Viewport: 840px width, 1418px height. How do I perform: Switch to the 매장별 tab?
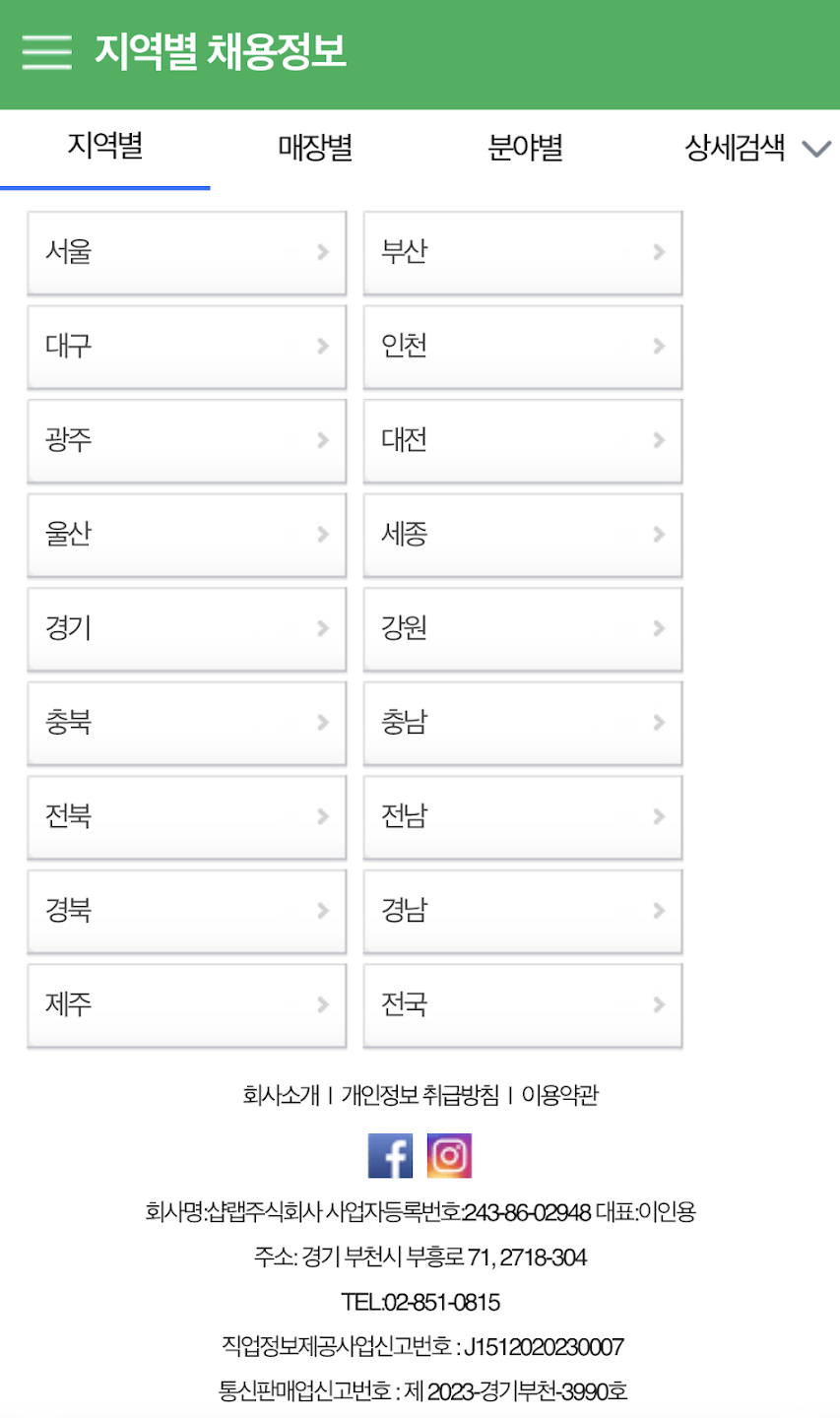[x=315, y=148]
